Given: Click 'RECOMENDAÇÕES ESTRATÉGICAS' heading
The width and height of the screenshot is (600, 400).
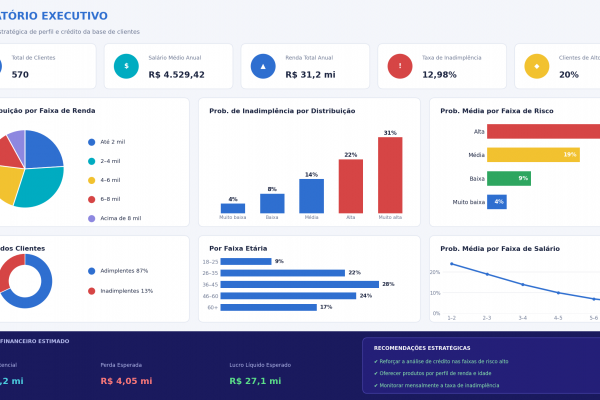Looking at the screenshot, I should coord(422,348).
